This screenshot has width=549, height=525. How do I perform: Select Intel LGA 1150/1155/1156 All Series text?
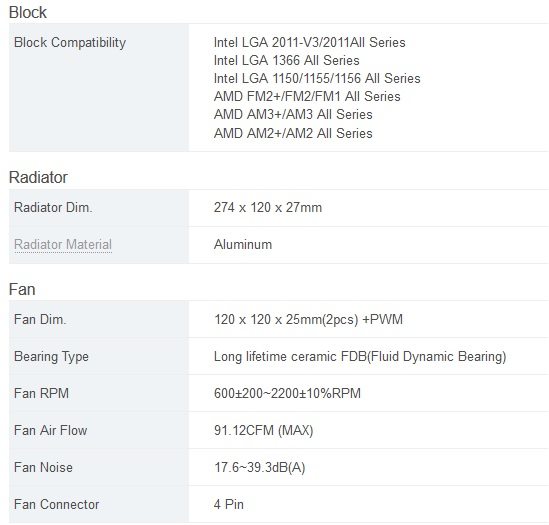click(x=317, y=78)
